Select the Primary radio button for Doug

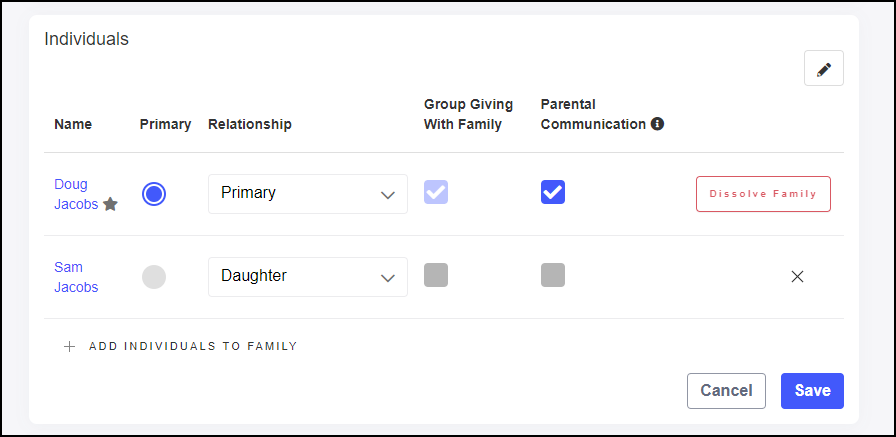click(154, 194)
